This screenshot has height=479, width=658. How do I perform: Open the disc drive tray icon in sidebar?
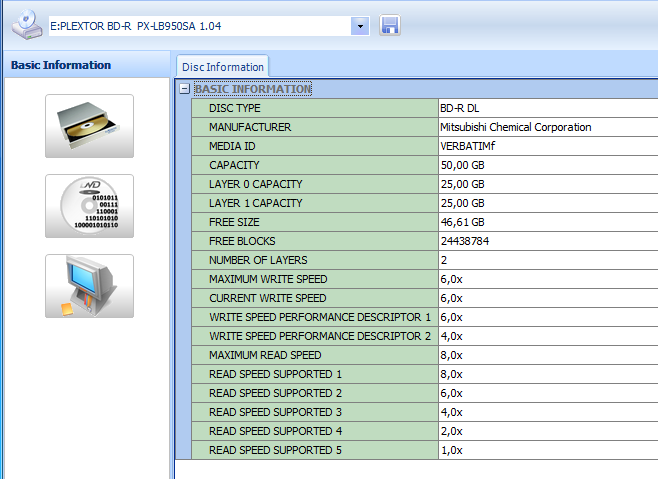pyautogui.click(x=89, y=126)
